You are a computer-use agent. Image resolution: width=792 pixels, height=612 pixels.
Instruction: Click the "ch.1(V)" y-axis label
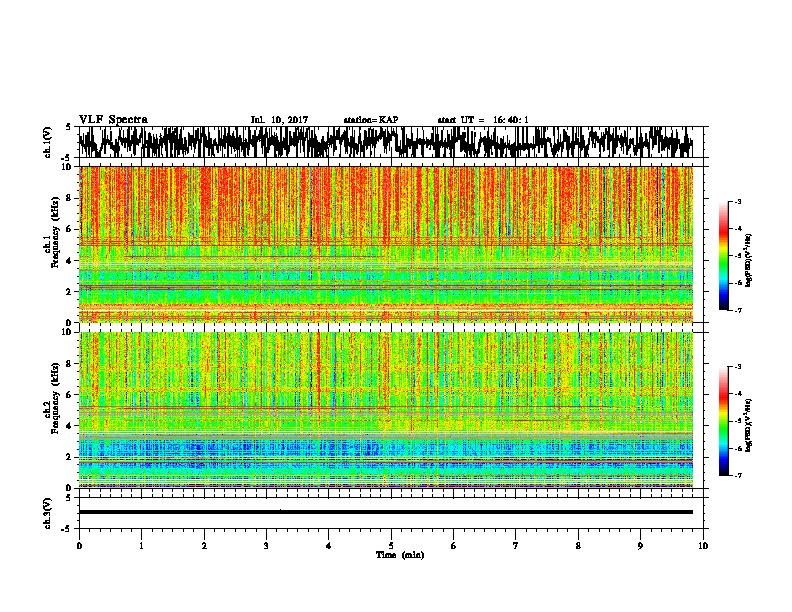click(x=48, y=142)
